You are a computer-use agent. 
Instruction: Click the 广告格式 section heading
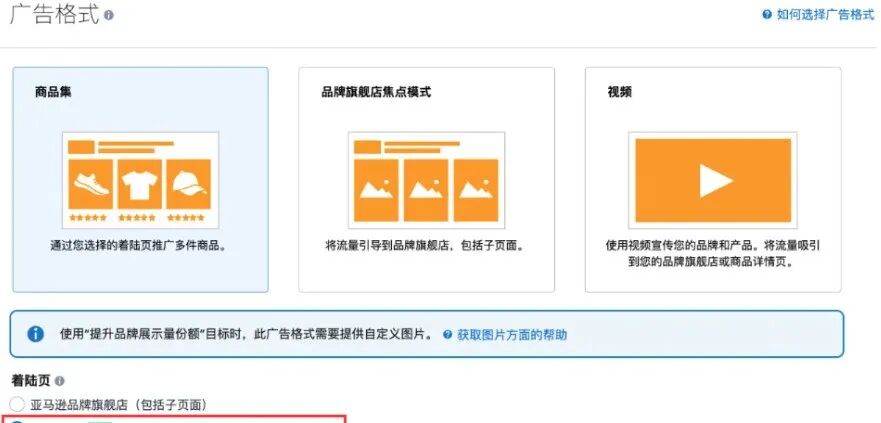(x=55, y=15)
